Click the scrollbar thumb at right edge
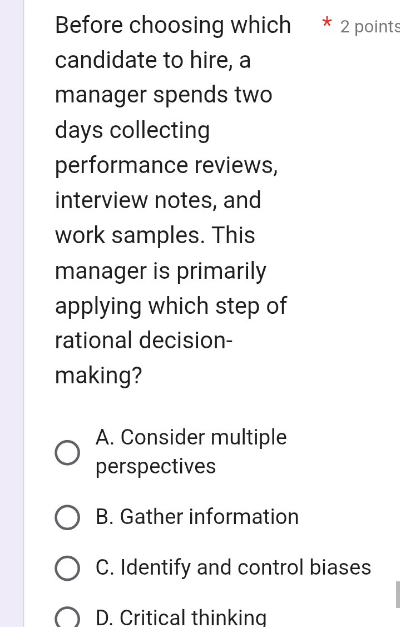This screenshot has height=627, width=400. 398,595
